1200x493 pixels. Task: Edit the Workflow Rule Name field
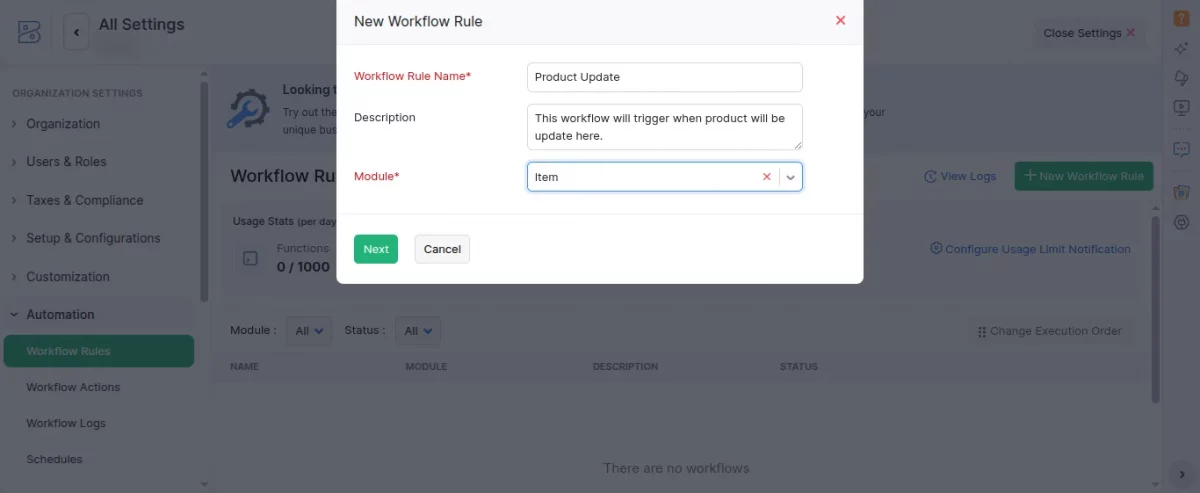(664, 77)
